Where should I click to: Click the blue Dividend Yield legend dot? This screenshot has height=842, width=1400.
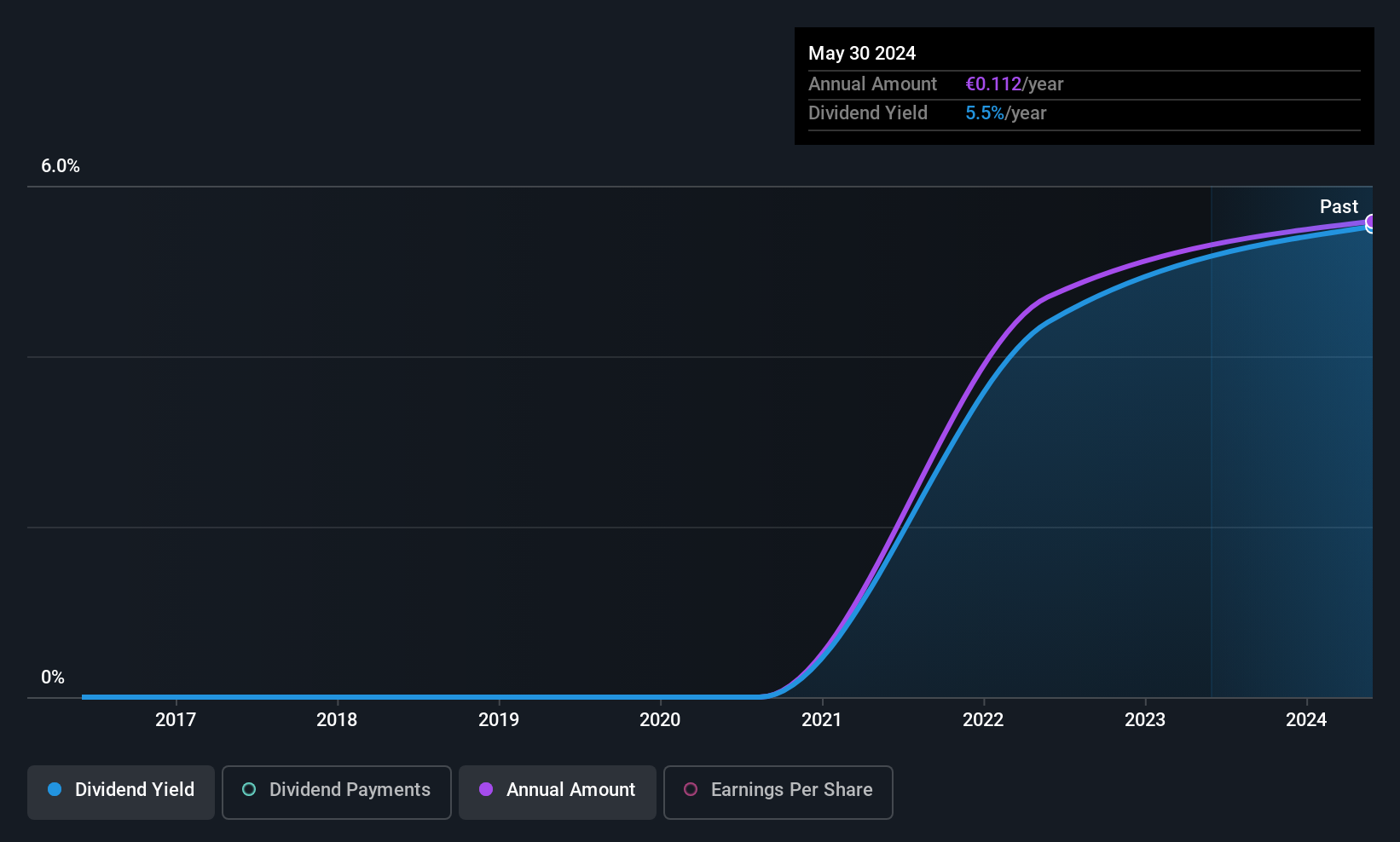pos(55,789)
